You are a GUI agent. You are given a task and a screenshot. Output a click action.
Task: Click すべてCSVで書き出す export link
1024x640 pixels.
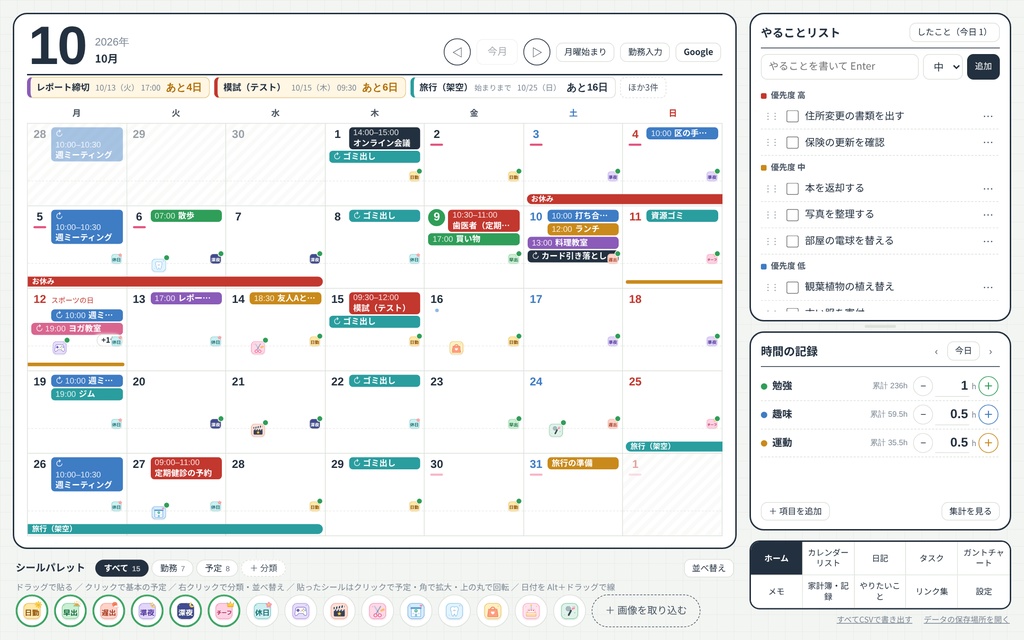[x=874, y=620]
